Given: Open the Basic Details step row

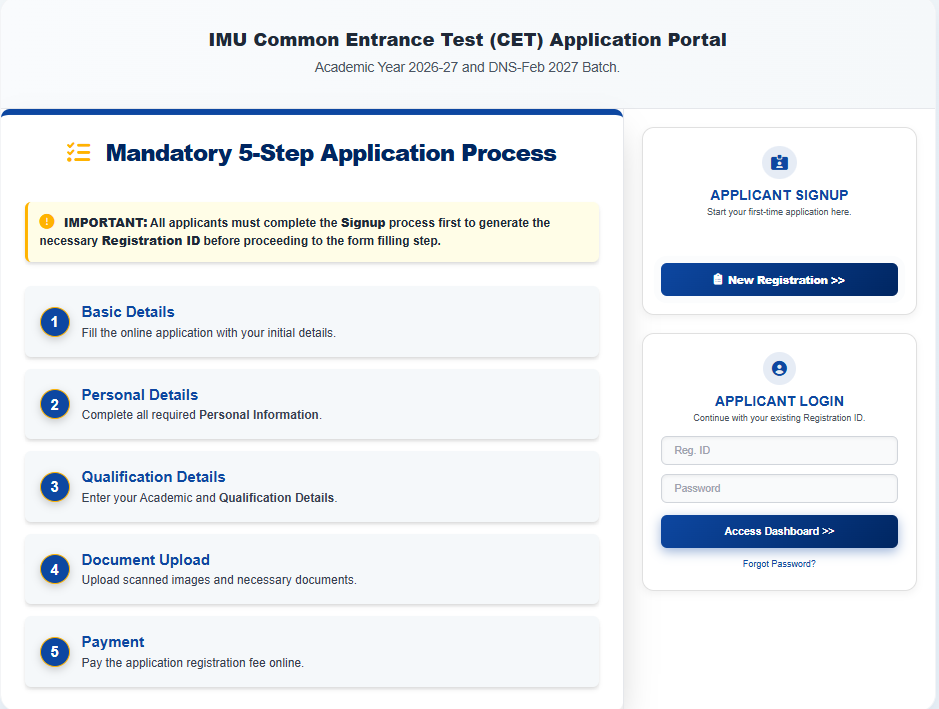Looking at the screenshot, I should (310, 321).
